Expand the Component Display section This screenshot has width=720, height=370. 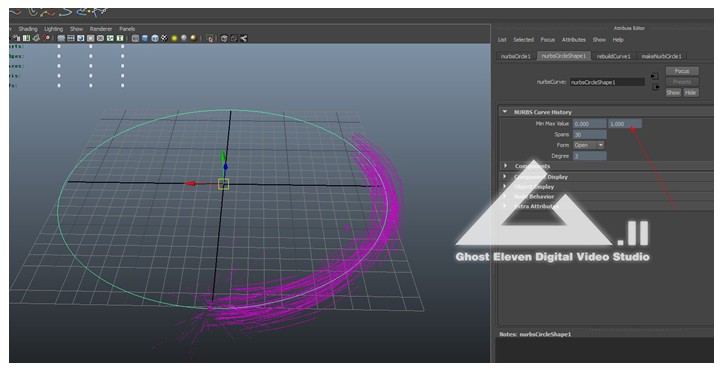505,176
